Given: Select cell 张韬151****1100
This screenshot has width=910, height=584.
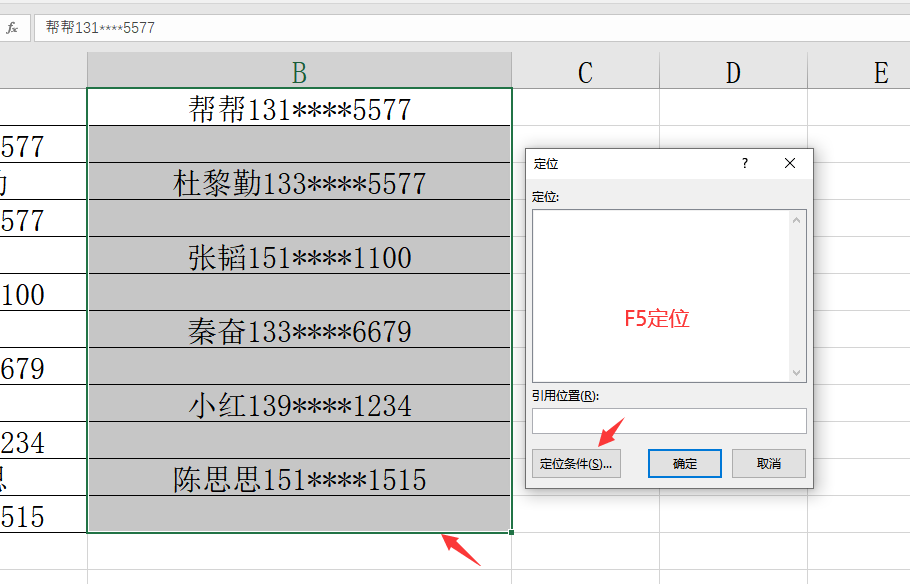Looking at the screenshot, I should point(299,255).
